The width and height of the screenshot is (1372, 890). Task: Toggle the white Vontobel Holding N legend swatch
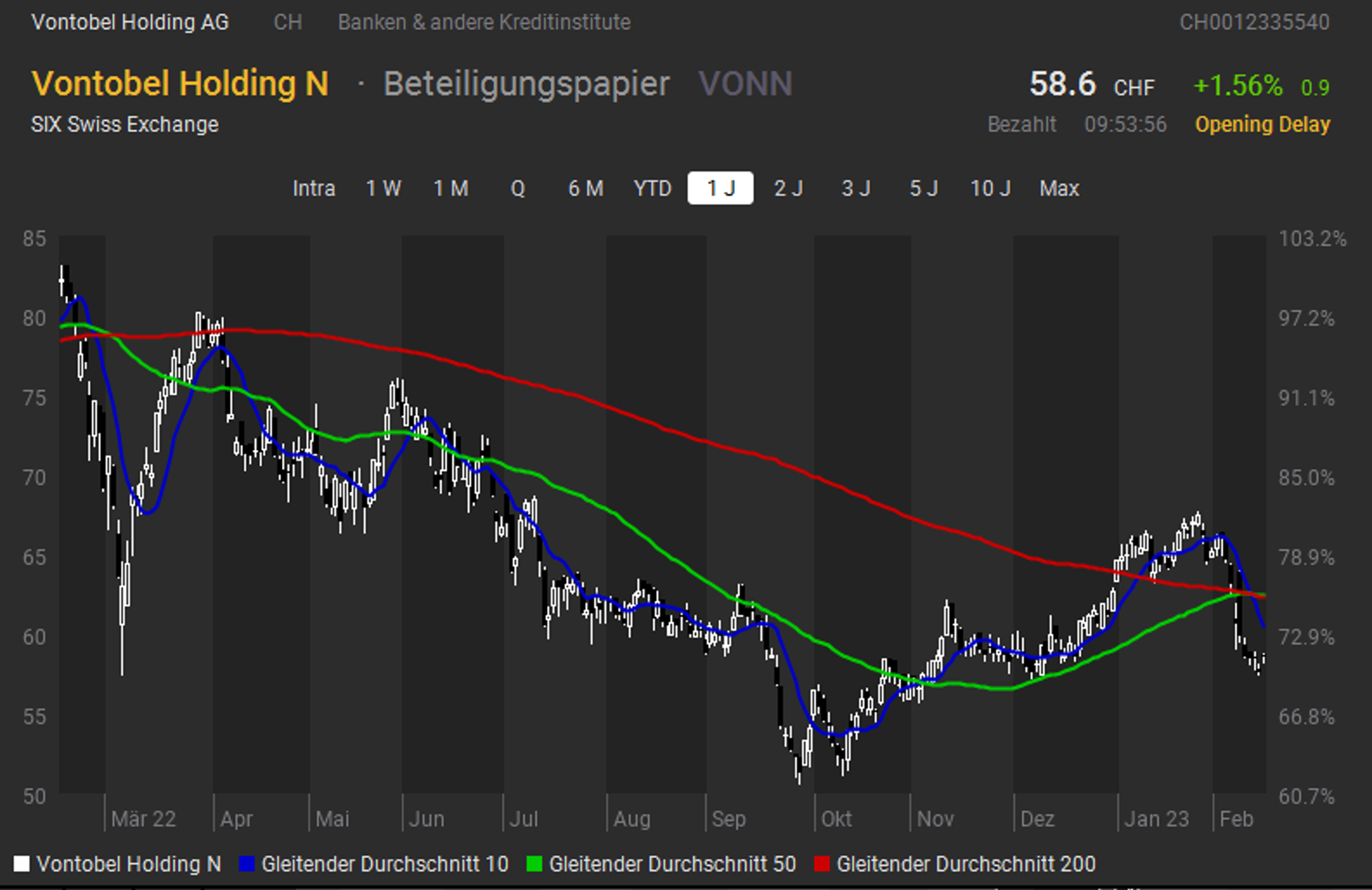pyautogui.click(x=22, y=864)
